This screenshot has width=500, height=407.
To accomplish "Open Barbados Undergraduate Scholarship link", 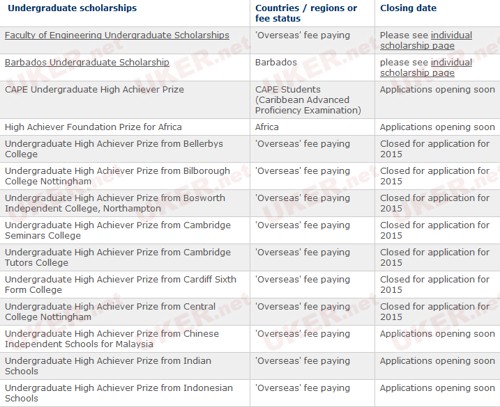I will [87, 62].
